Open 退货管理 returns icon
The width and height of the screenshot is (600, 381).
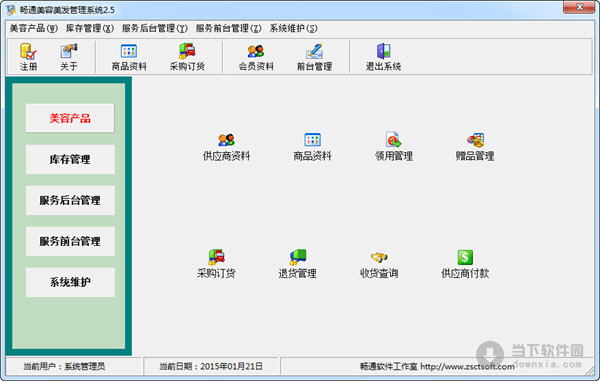point(297,264)
